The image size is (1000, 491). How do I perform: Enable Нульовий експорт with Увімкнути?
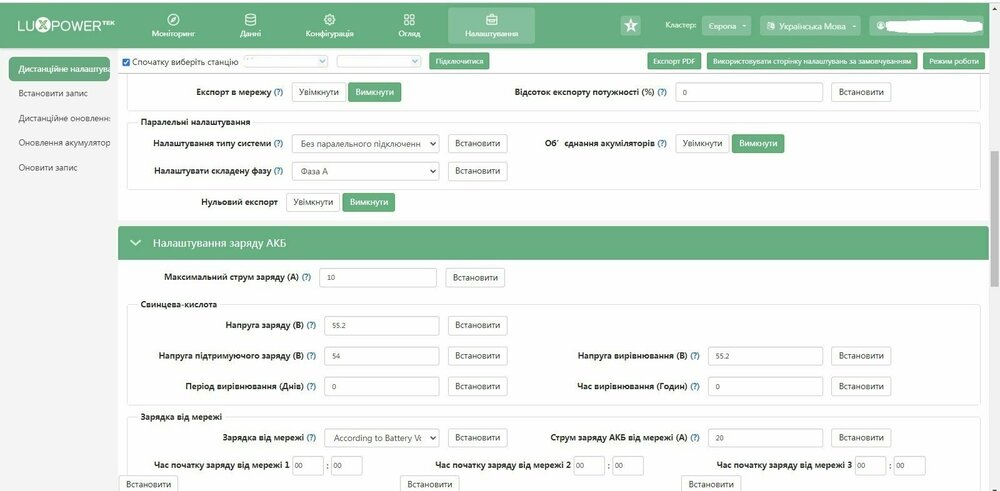point(313,202)
